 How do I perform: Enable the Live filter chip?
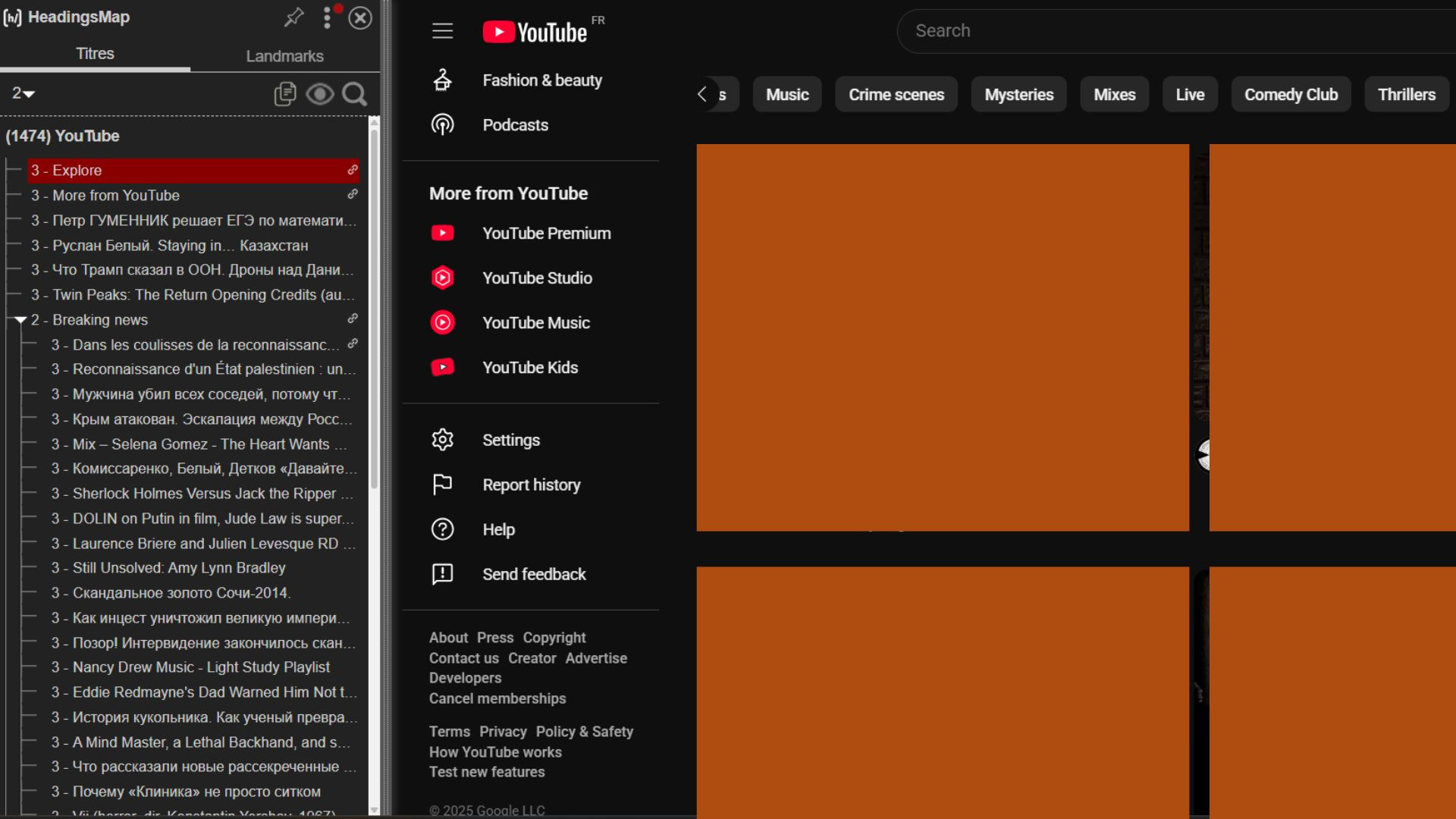click(x=1189, y=95)
